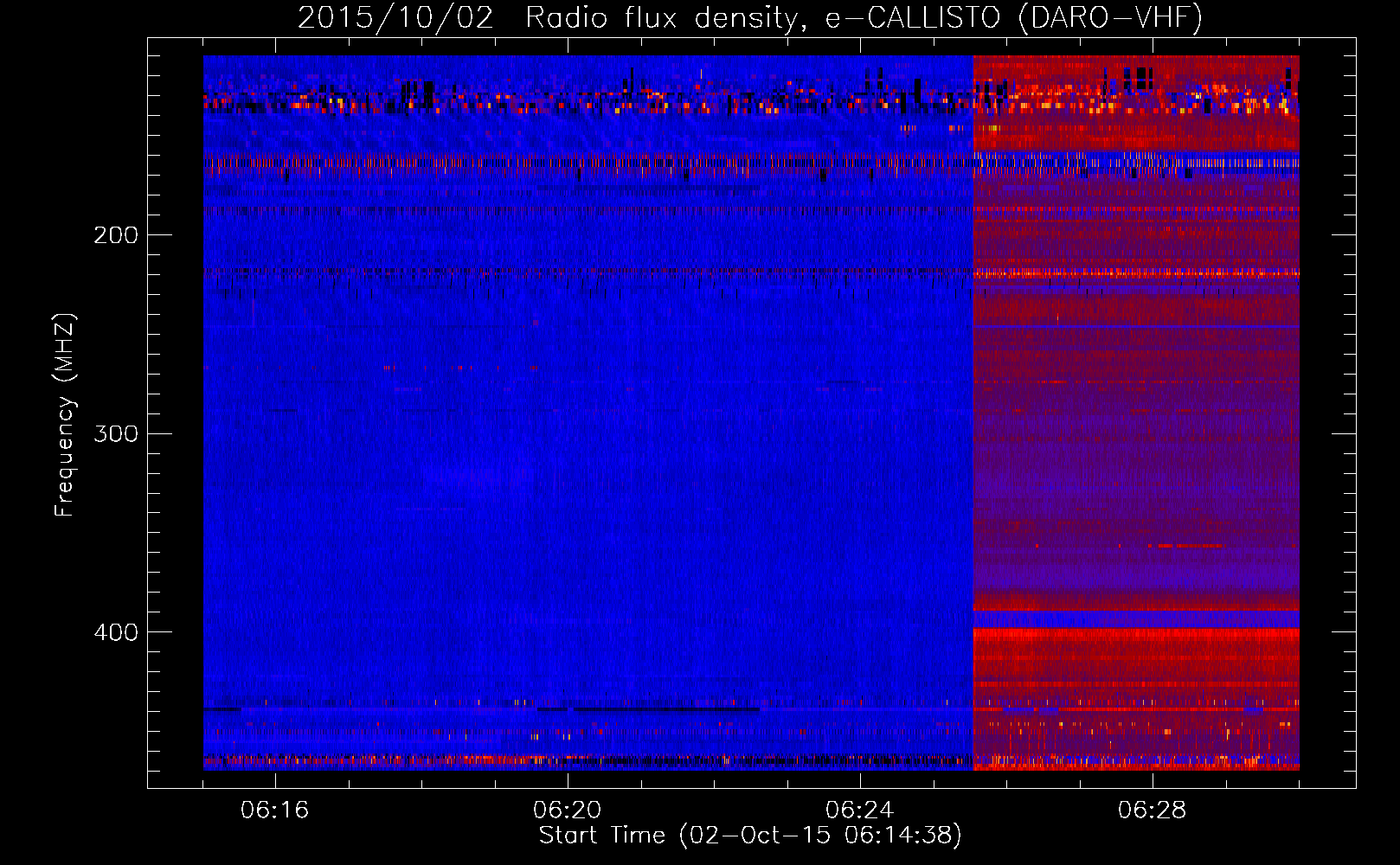
Task: Click the '06:20' time tick label
Action: [x=567, y=810]
